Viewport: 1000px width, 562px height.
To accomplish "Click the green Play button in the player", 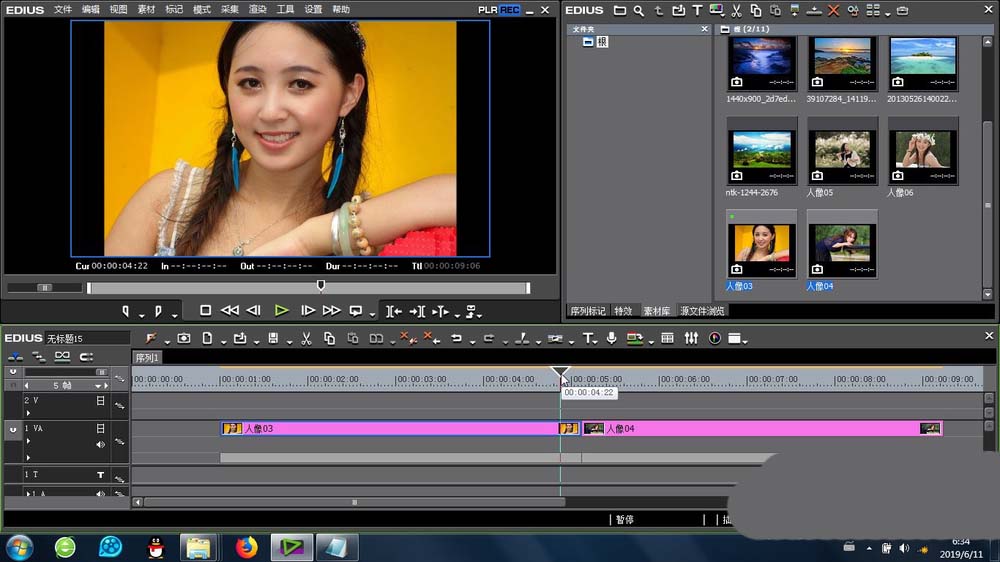I will [x=281, y=311].
